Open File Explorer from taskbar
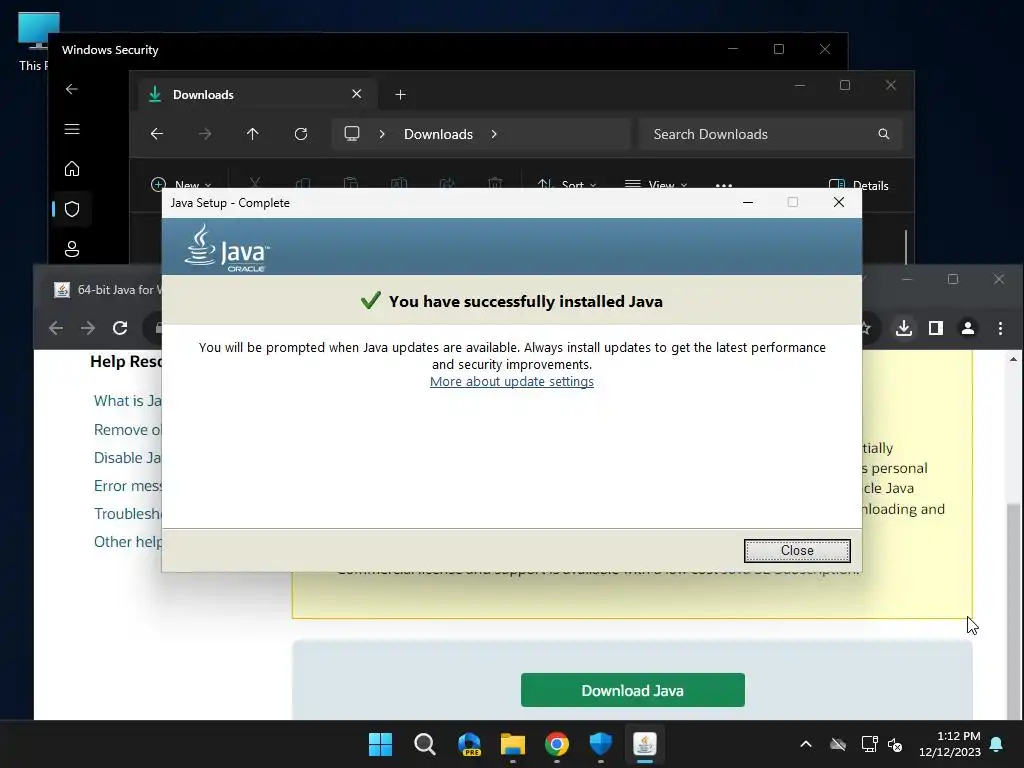1024x768 pixels. tap(513, 744)
